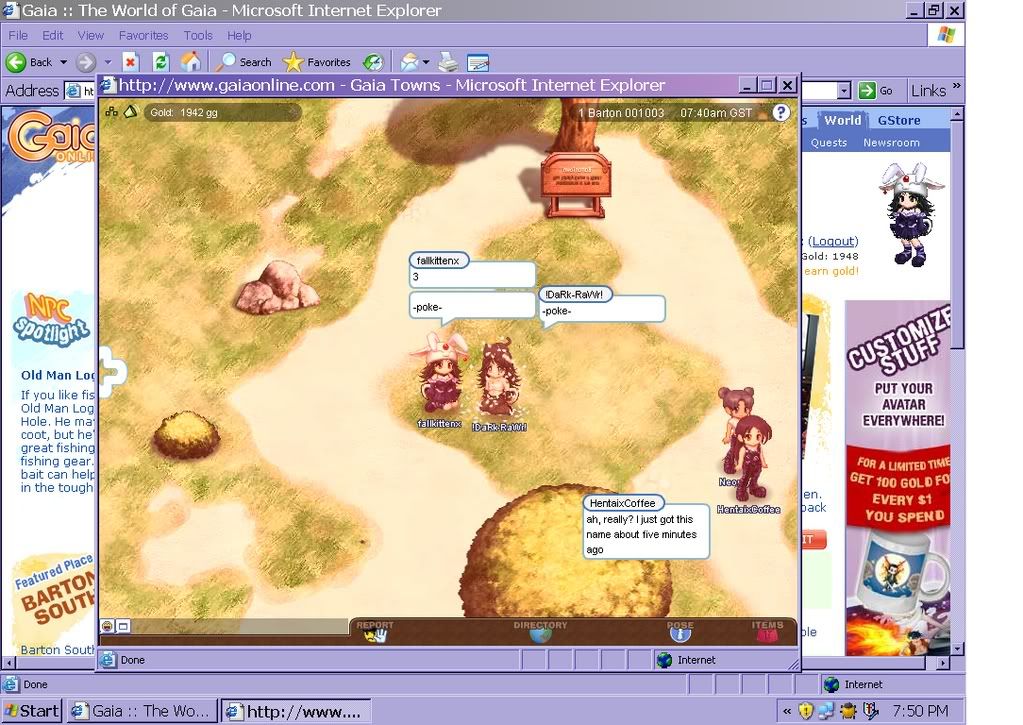Select the GStore tab on Gaia page
The width and height of the screenshot is (1023, 725).
coord(898,120)
